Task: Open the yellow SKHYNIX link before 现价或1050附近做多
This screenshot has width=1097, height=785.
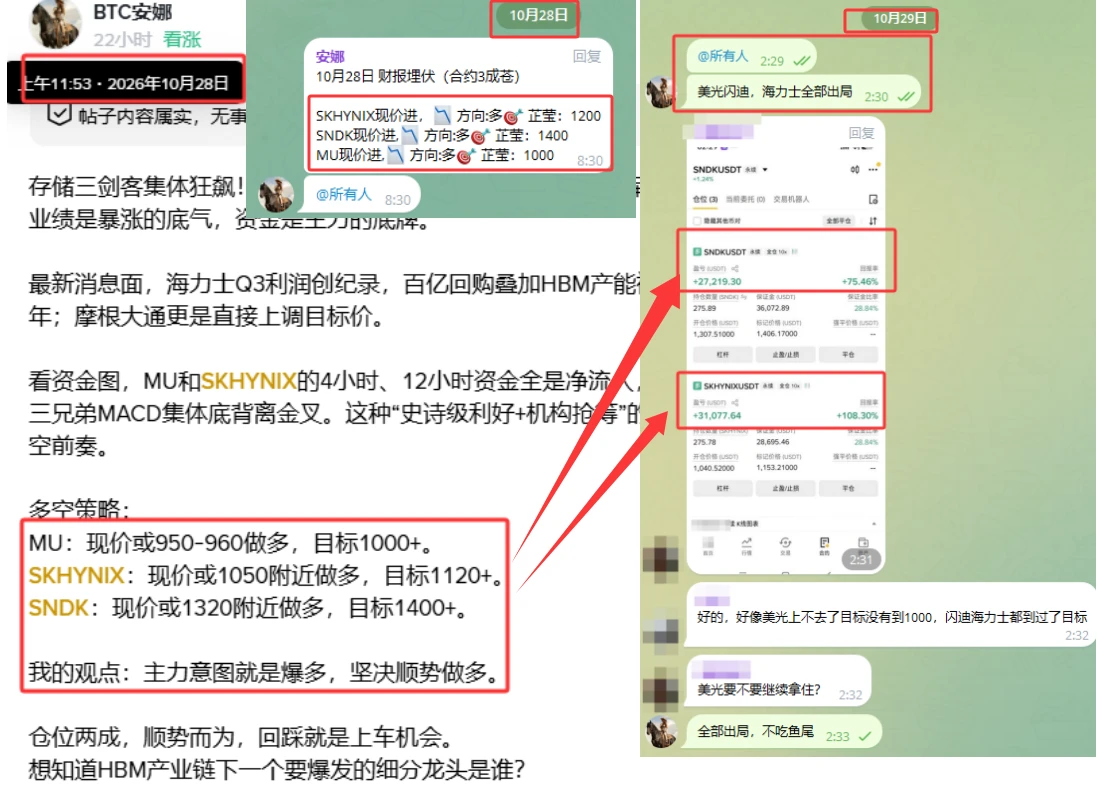Action: [76, 576]
